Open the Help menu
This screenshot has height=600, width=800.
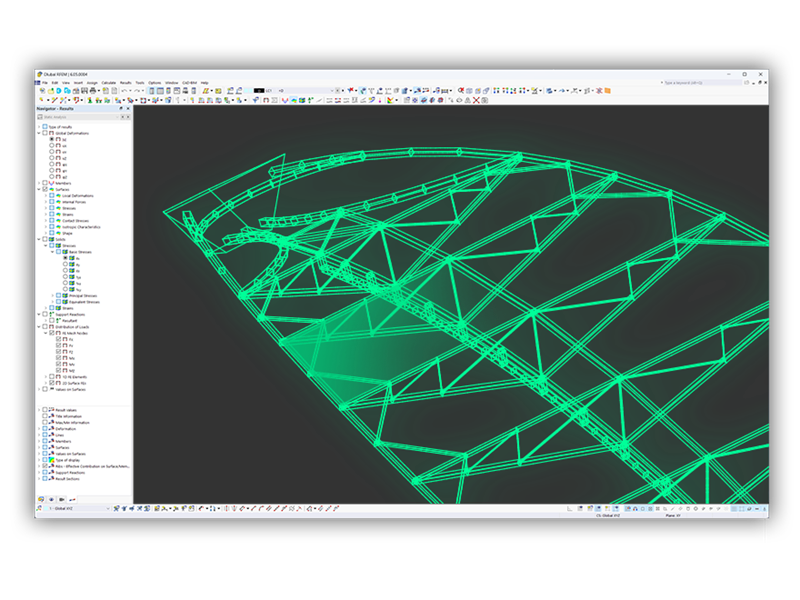coord(205,83)
